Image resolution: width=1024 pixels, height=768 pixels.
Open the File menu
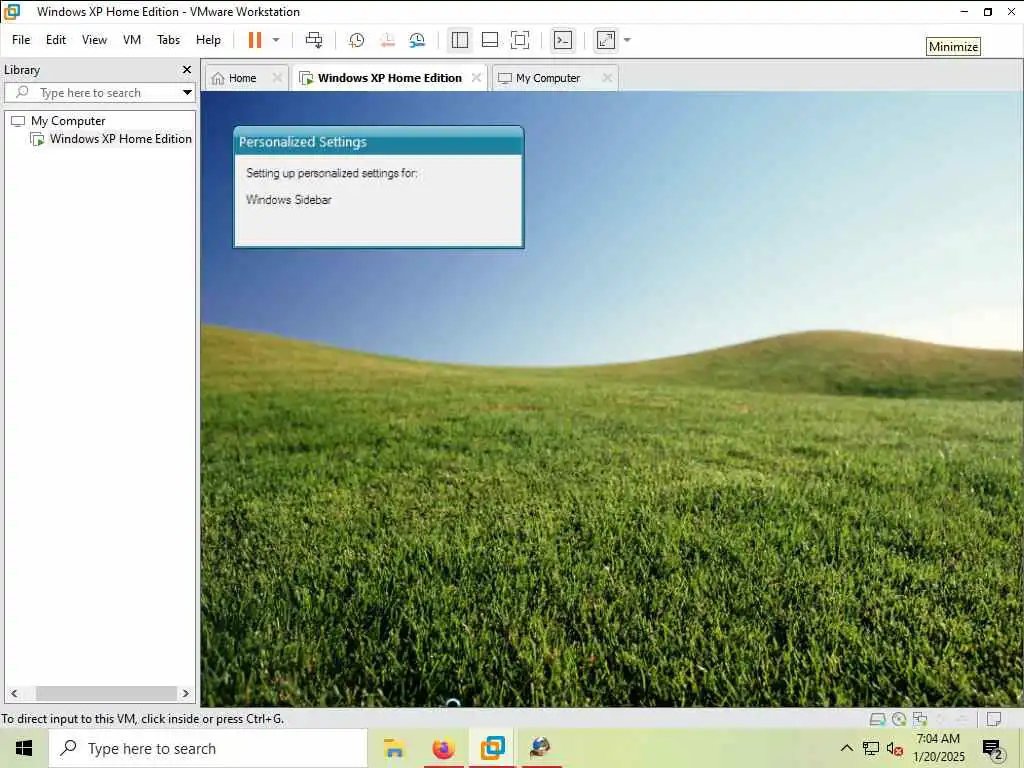21,40
